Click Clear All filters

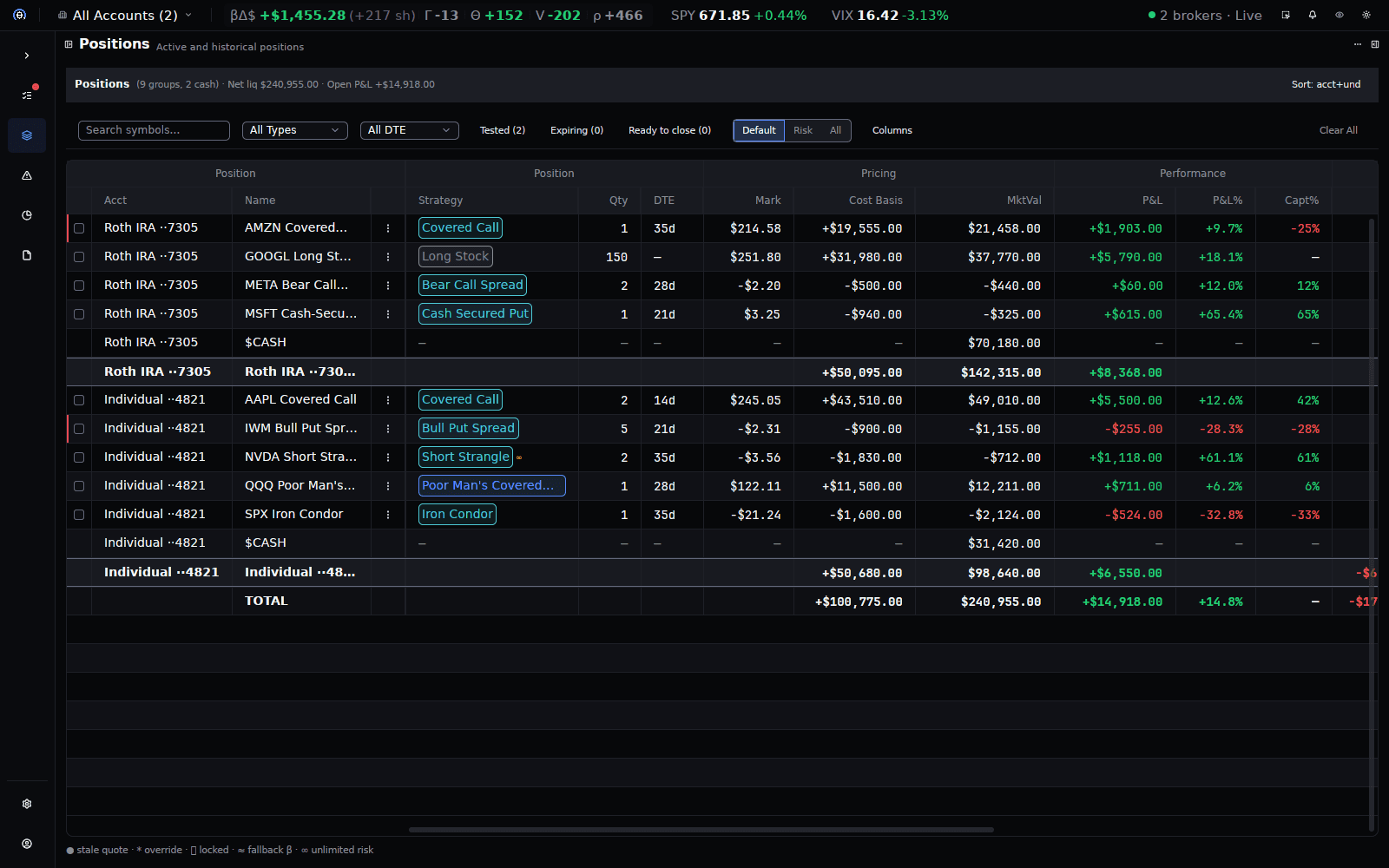pyautogui.click(x=1339, y=130)
